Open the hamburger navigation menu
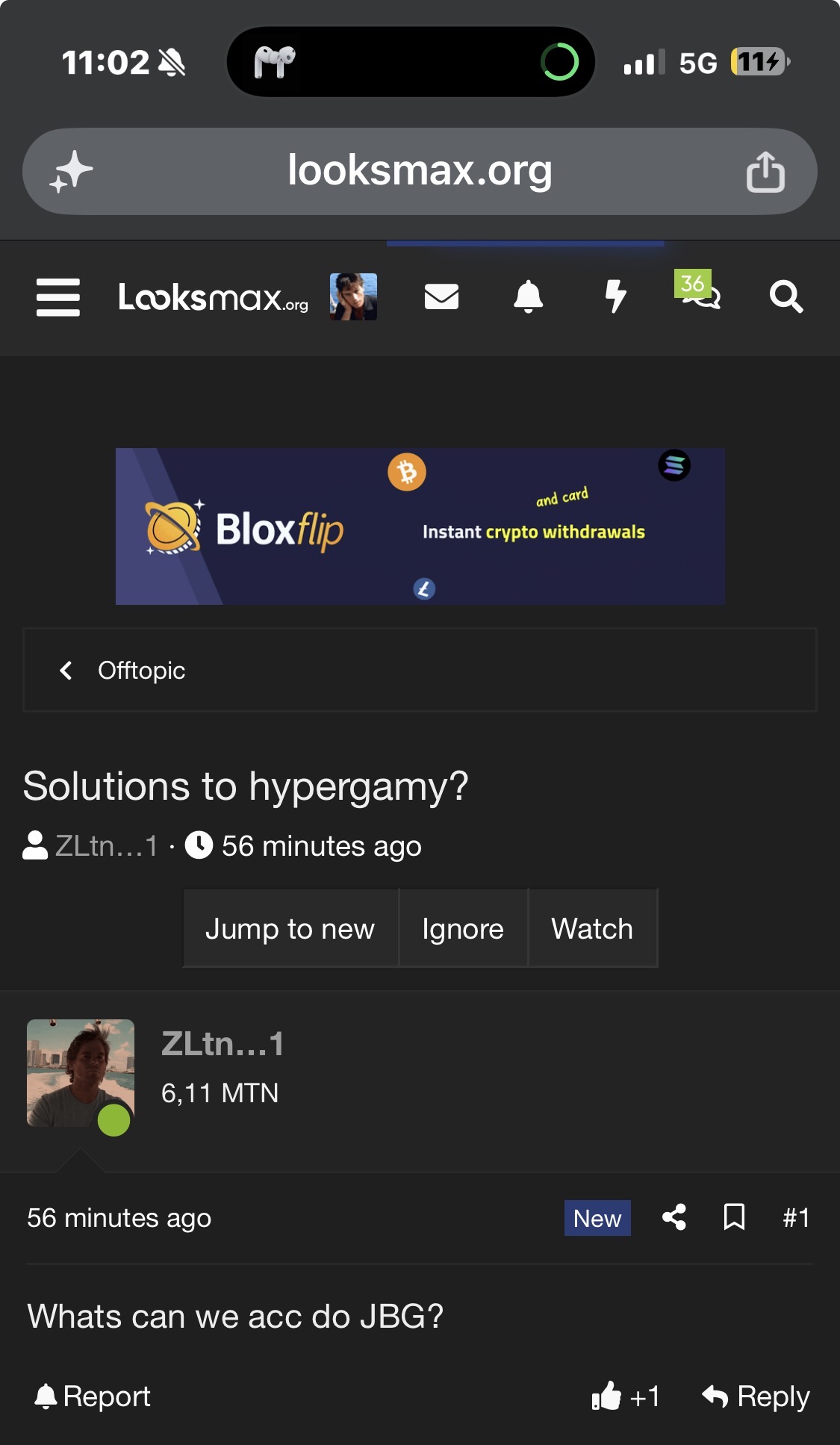This screenshot has height=1445, width=840. click(58, 297)
